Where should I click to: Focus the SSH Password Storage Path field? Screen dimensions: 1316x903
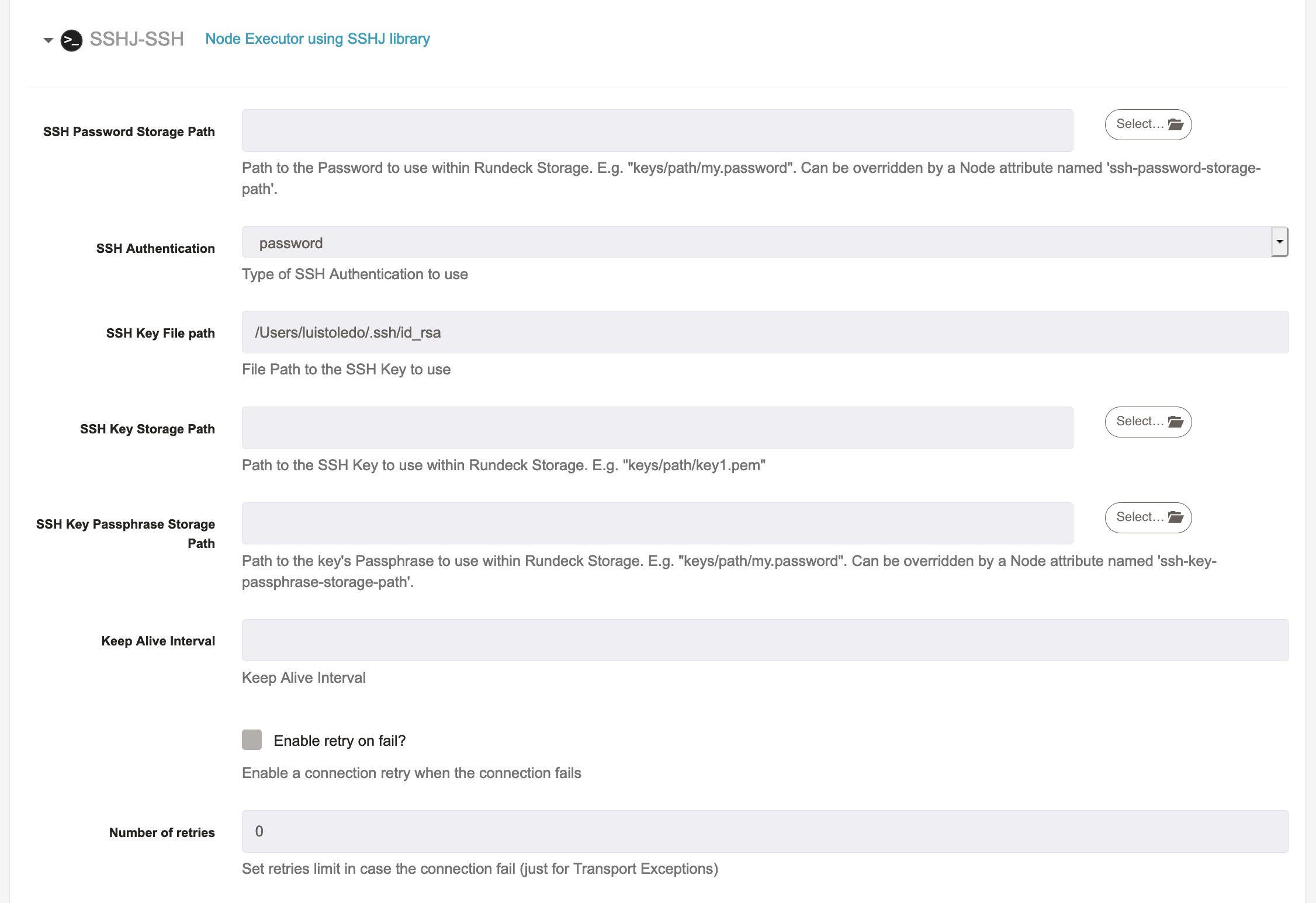[657, 130]
